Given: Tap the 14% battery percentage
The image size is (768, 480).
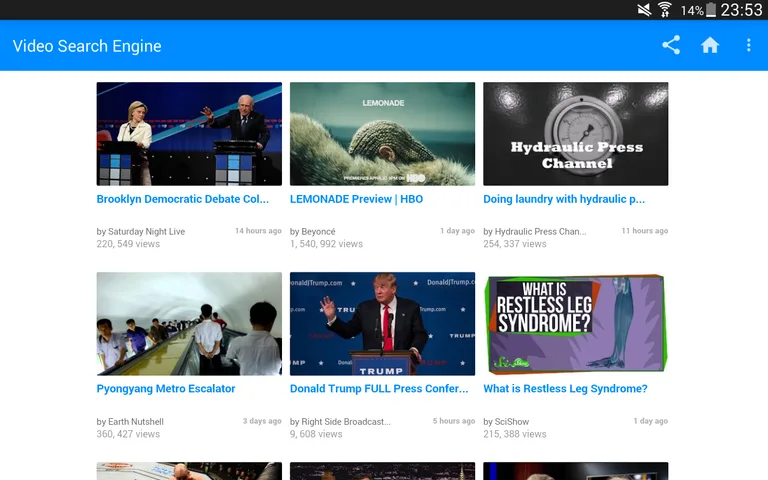Looking at the screenshot, I should 692,10.
